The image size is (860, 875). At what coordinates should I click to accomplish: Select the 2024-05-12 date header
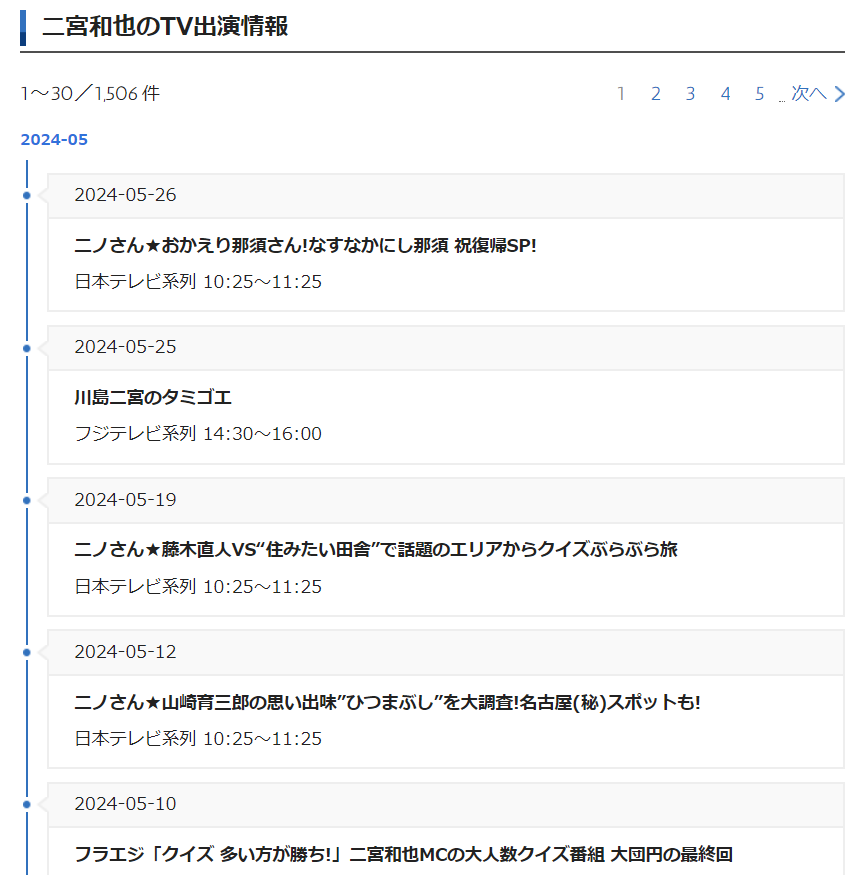445,652
